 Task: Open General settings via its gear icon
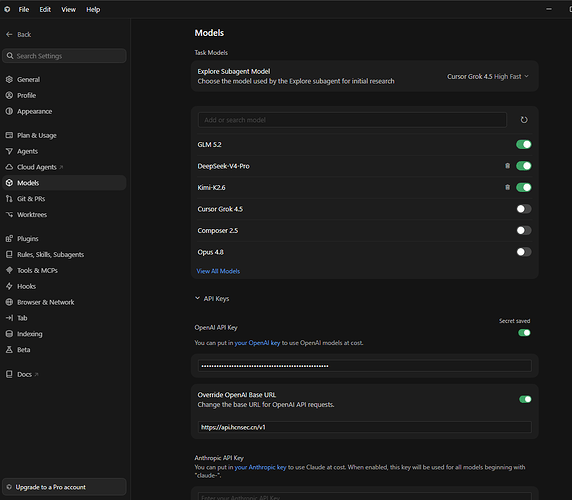pos(9,79)
